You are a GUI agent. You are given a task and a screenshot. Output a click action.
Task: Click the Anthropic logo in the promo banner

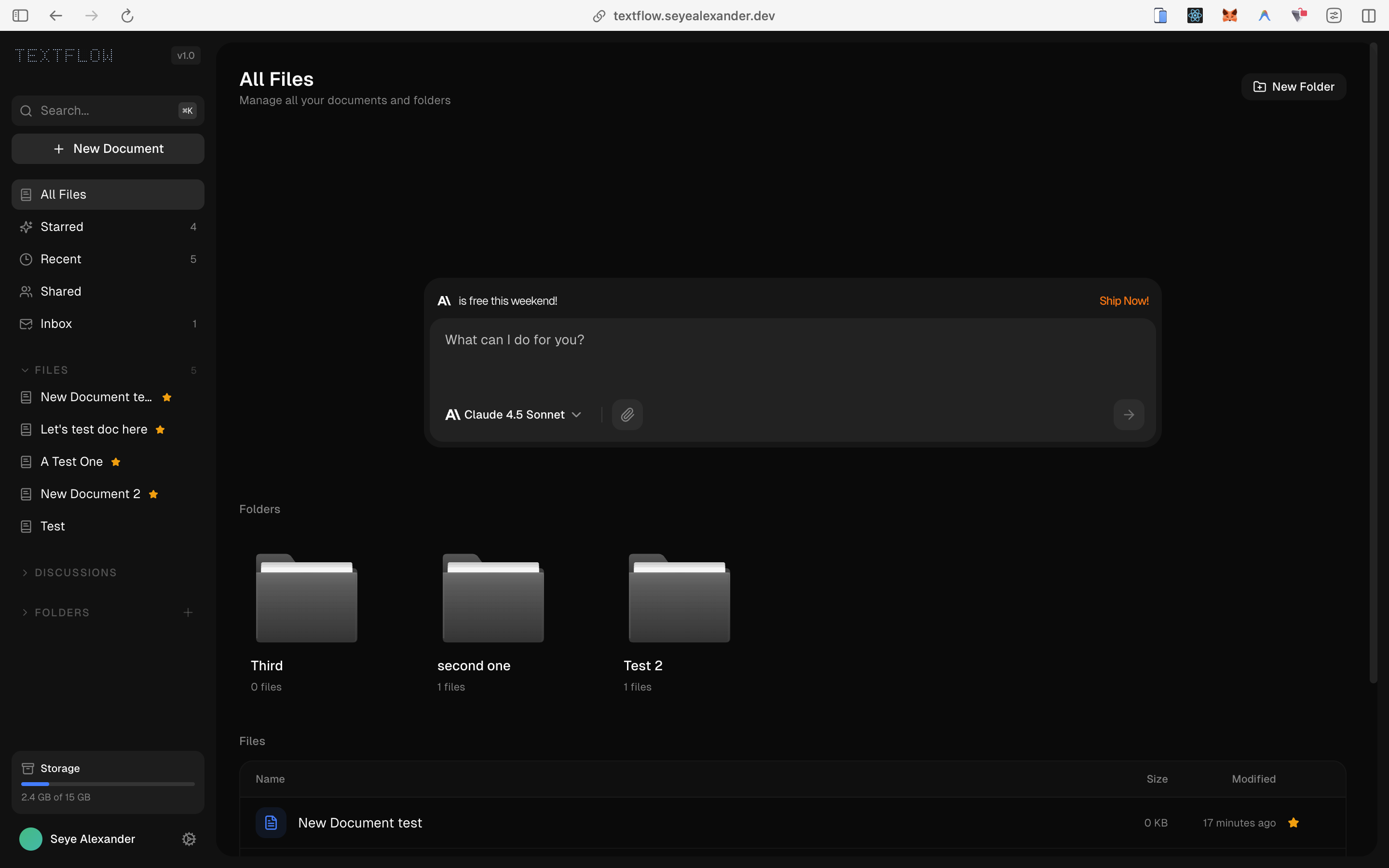click(444, 299)
